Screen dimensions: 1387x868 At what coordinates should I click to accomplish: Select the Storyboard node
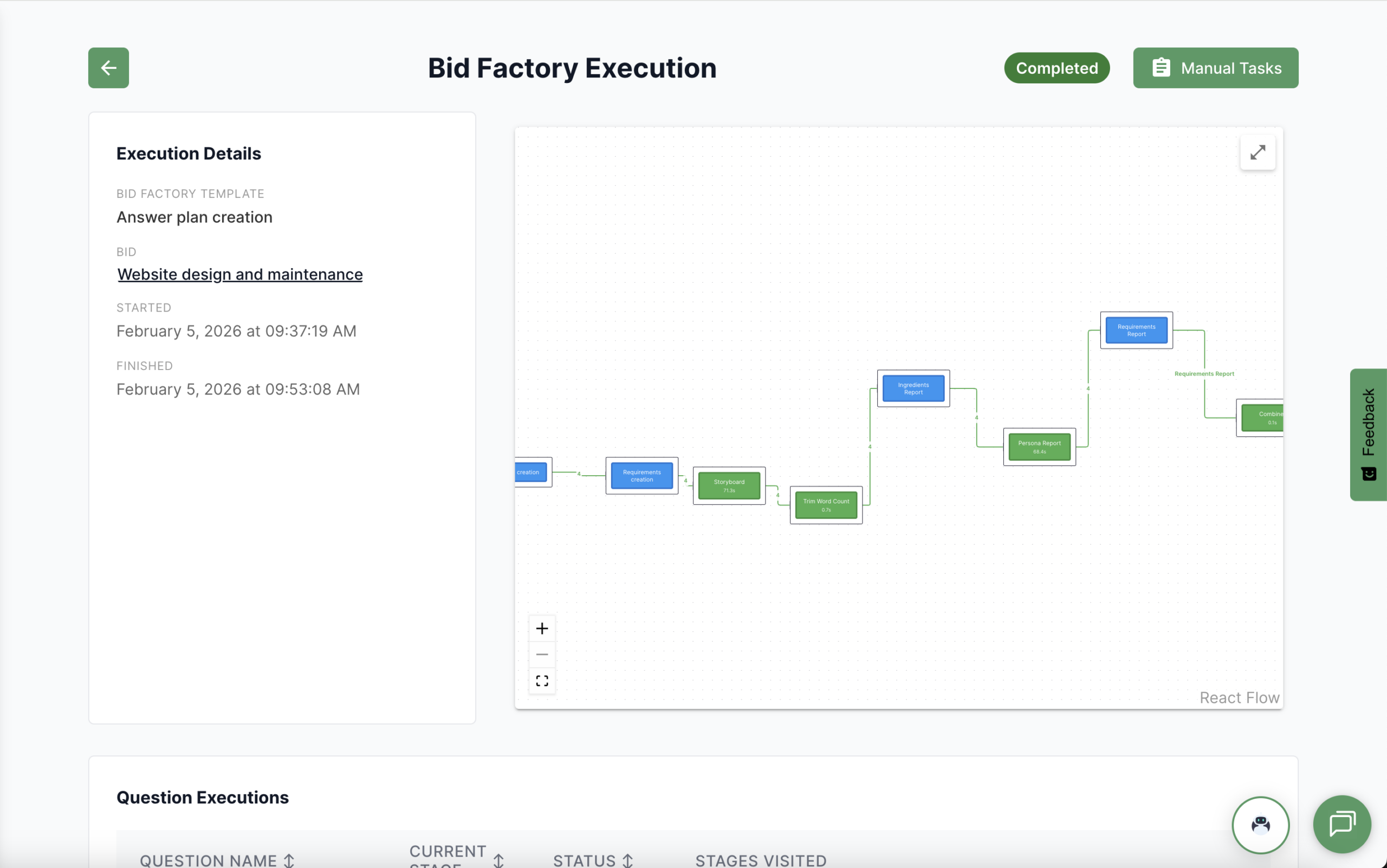(729, 485)
